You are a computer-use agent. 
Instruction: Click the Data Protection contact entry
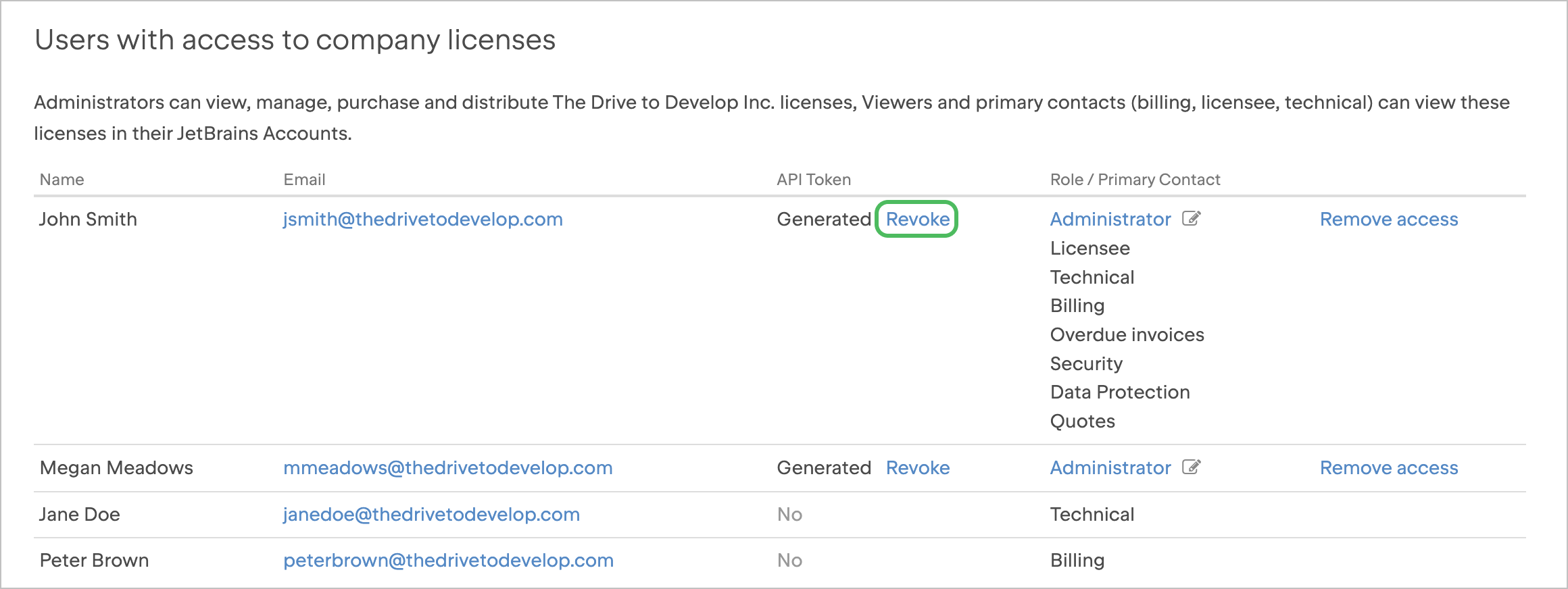click(1119, 392)
